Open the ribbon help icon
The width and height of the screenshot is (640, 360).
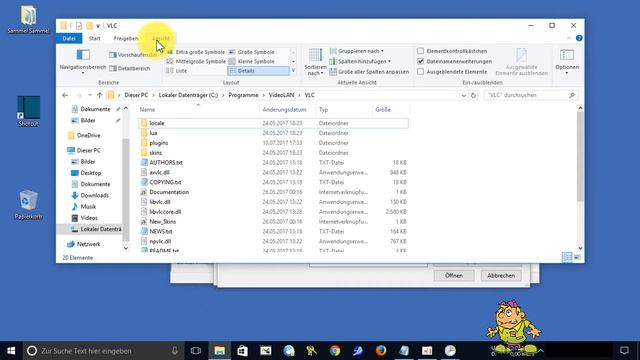click(x=579, y=38)
